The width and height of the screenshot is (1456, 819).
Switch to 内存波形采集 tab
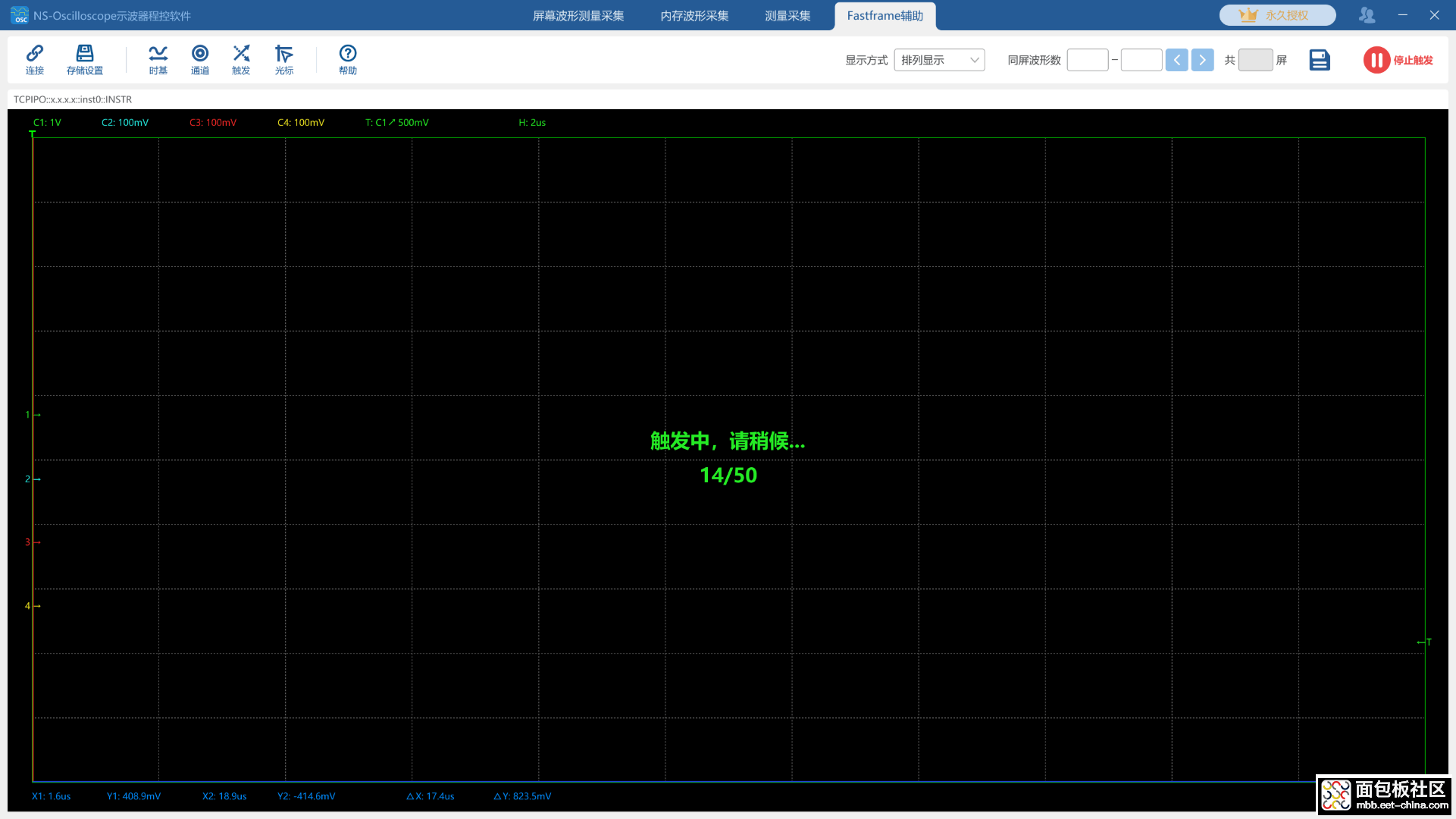[694, 16]
